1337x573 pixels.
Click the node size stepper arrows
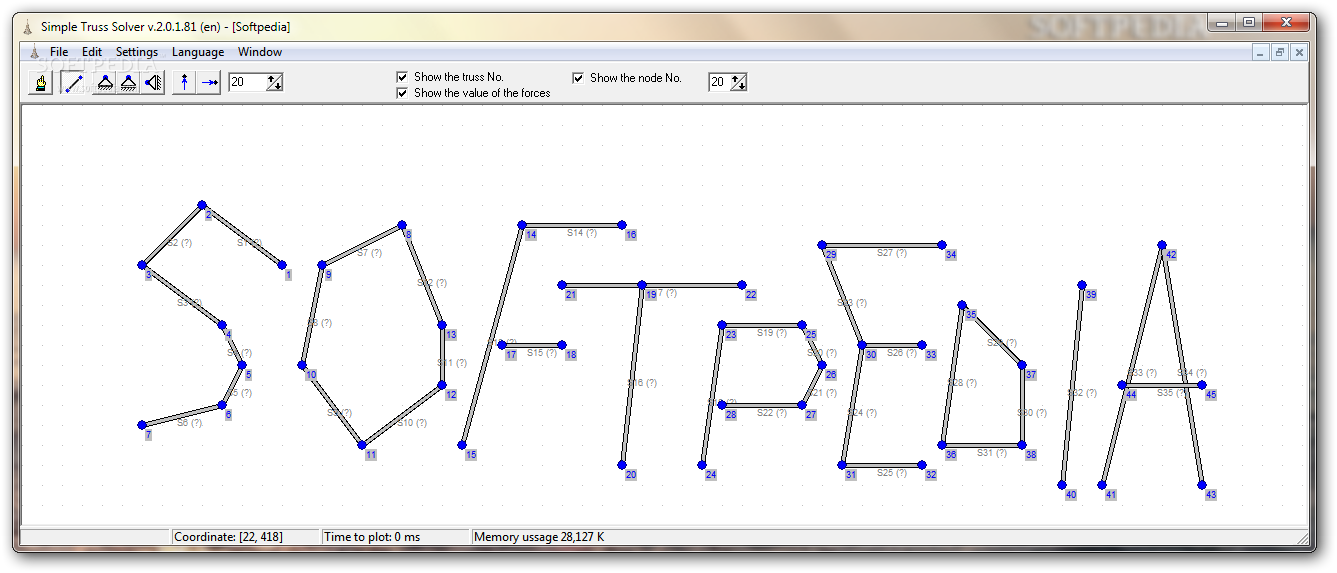[738, 82]
